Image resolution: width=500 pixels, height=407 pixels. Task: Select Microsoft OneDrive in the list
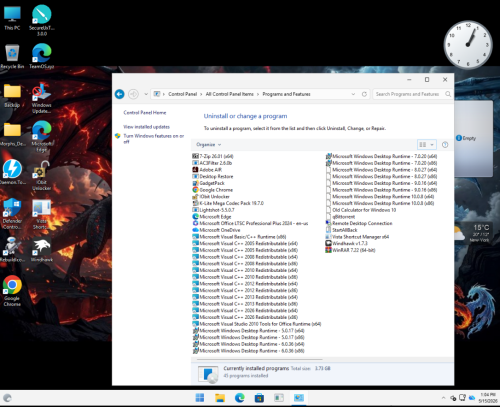pos(216,230)
